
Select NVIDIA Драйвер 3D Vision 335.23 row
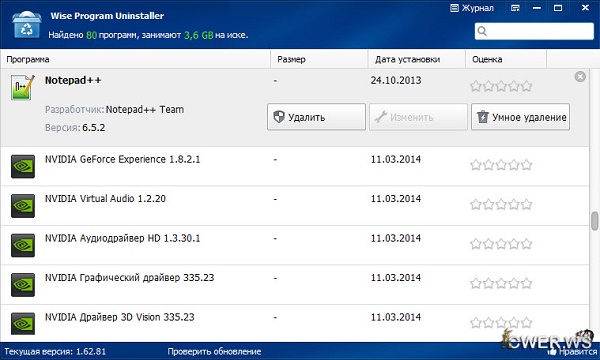pyautogui.click(x=295, y=323)
